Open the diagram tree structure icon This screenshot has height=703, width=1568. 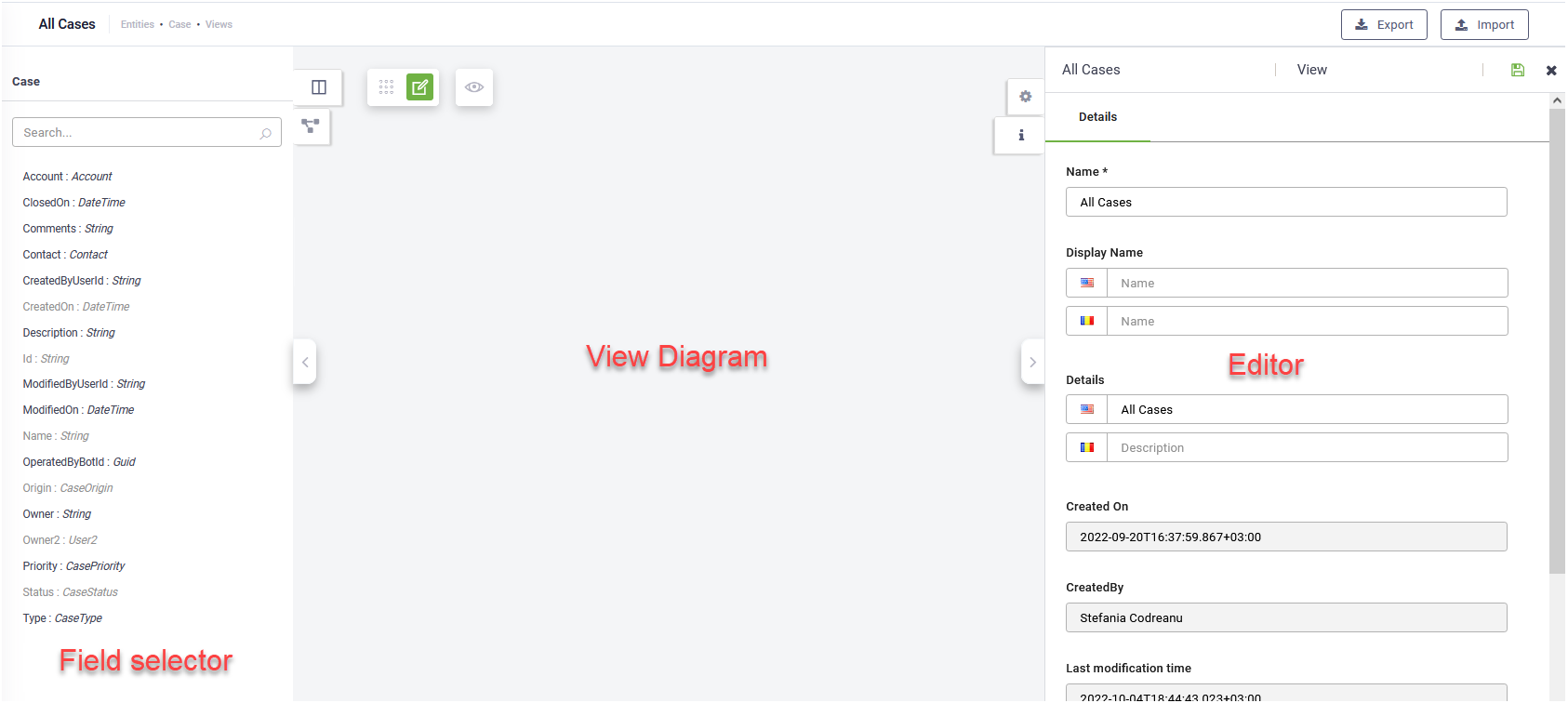pos(311,126)
